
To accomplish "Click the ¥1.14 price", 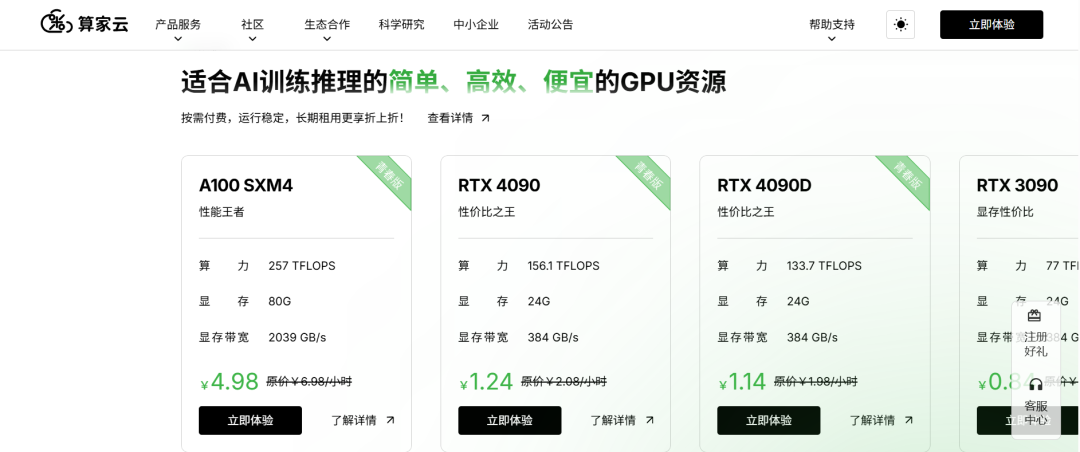I will tap(742, 382).
